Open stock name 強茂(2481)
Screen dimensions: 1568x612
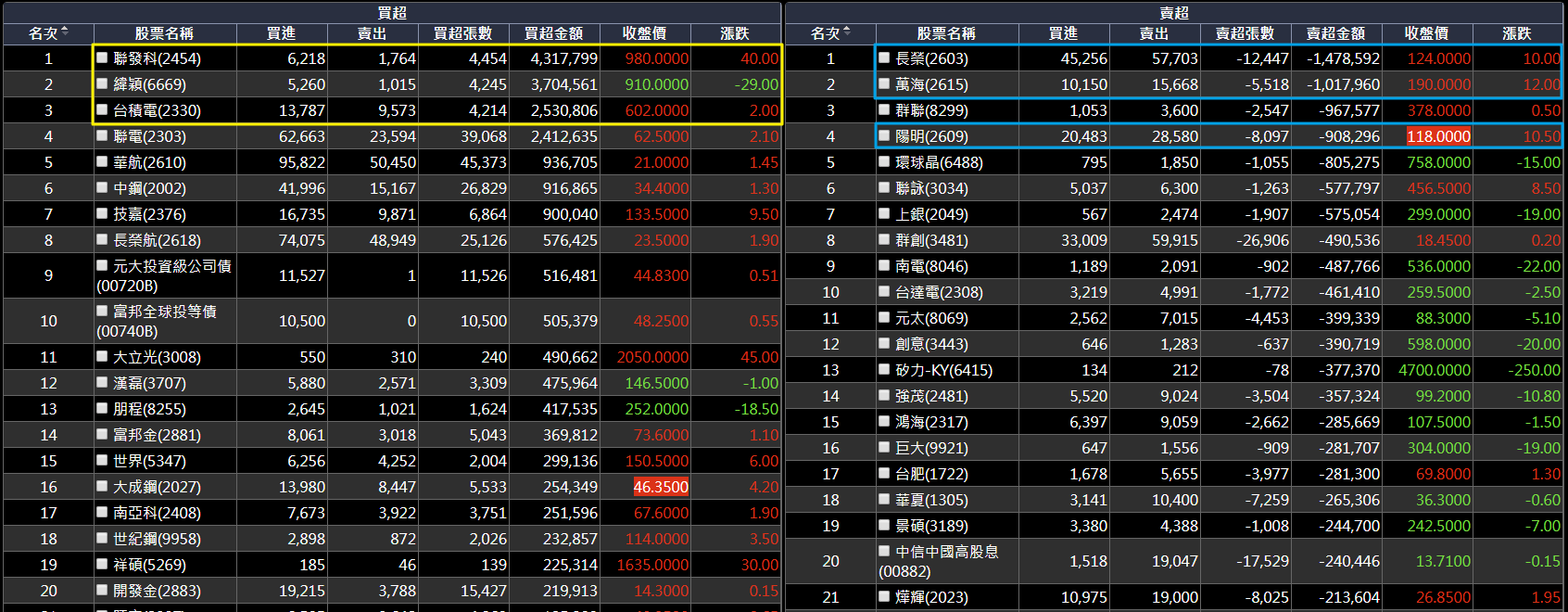931,396
